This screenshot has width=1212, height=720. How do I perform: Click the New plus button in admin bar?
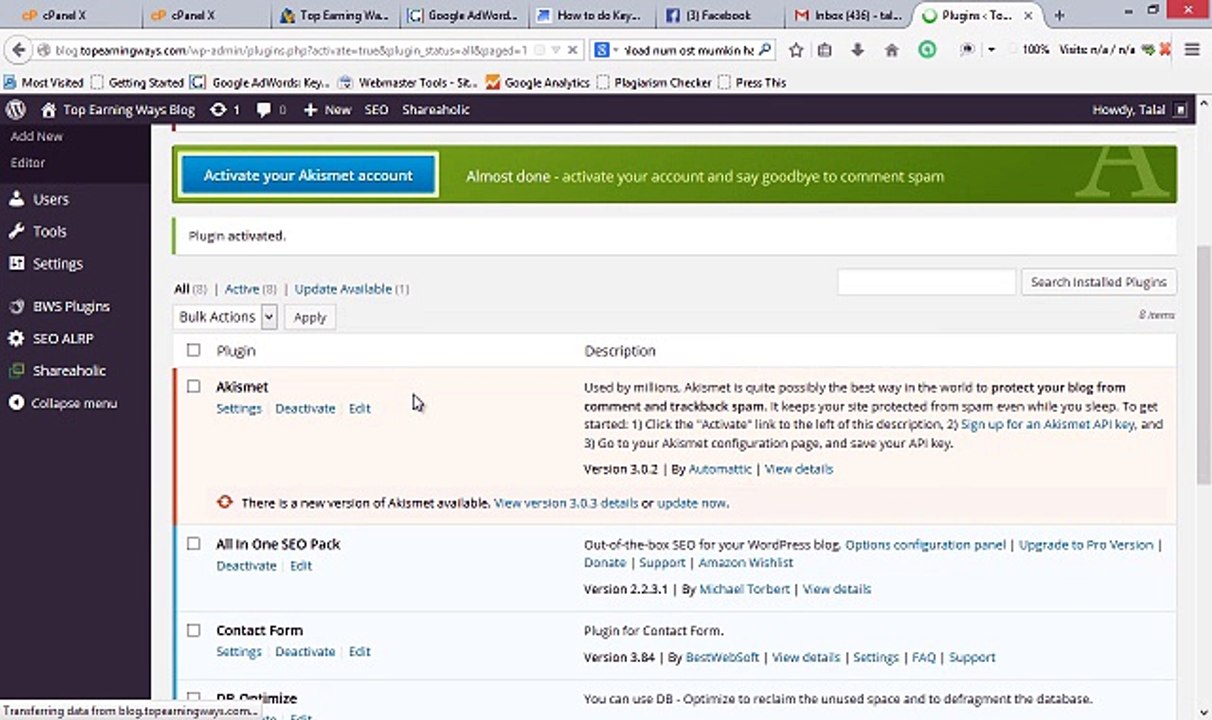(327, 110)
